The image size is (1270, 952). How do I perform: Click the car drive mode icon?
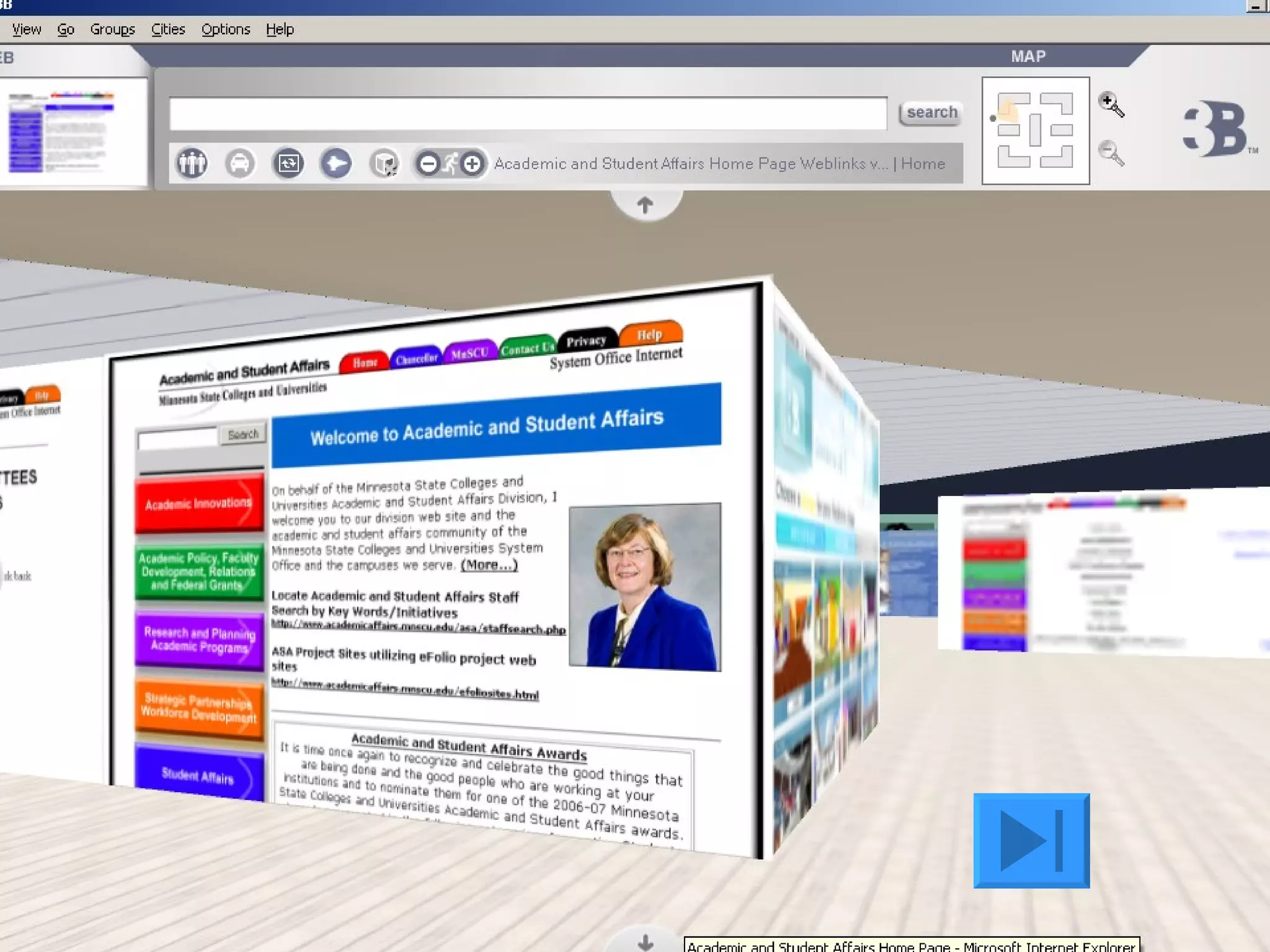(240, 164)
